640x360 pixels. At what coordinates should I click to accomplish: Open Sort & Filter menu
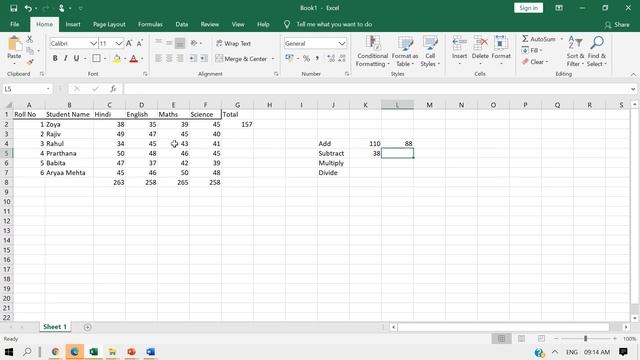coord(576,51)
